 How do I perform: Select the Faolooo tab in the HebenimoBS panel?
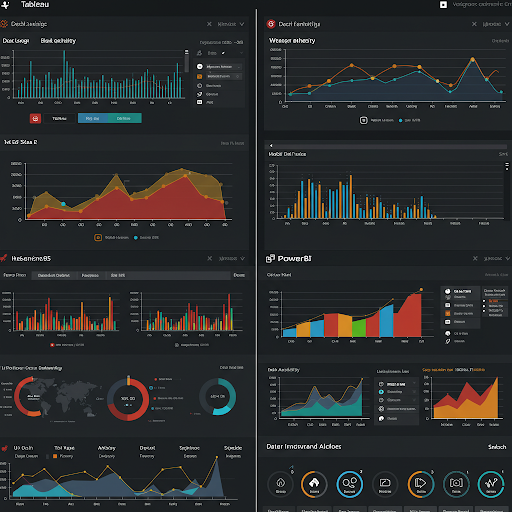tap(90, 275)
